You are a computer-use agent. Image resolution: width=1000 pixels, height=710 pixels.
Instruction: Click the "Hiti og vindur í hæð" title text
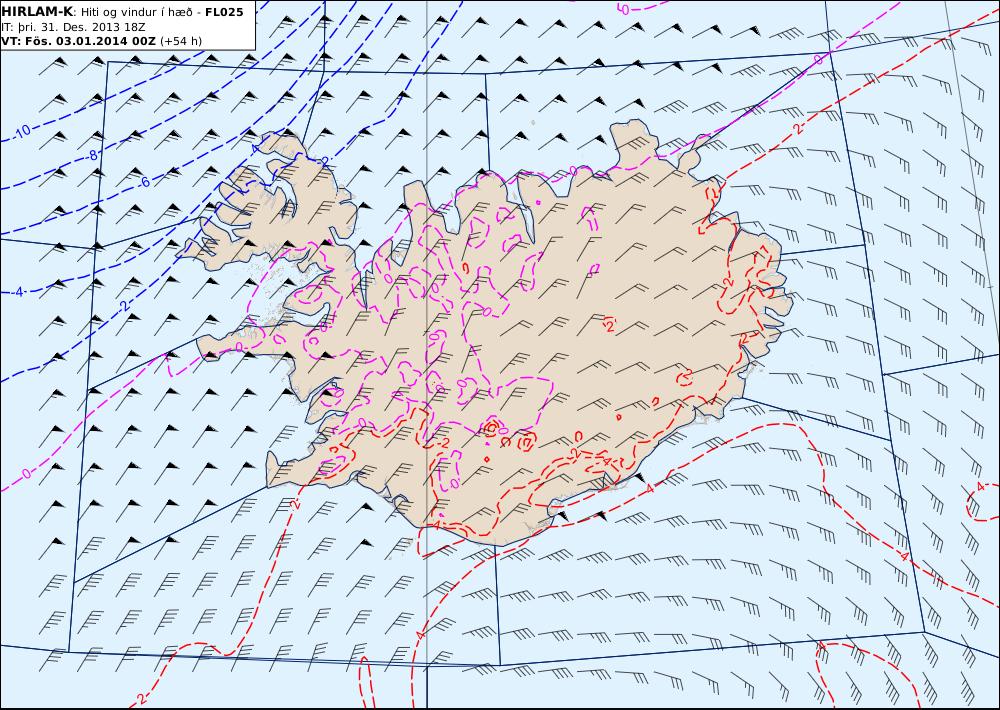point(136,12)
